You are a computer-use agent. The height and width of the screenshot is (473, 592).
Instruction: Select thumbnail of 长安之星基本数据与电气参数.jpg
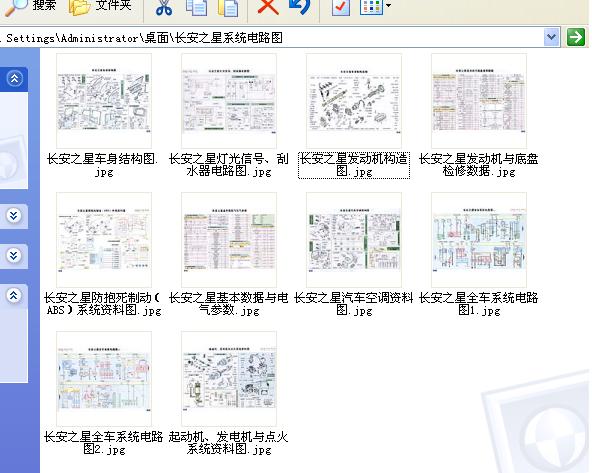[x=229, y=240]
